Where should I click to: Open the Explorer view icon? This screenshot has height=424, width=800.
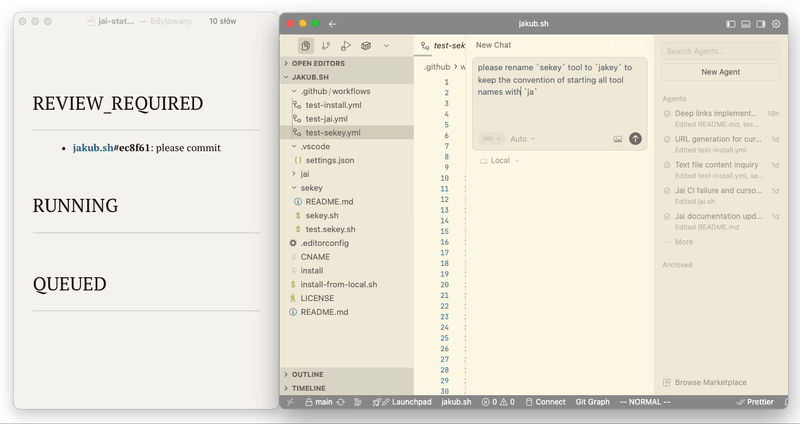click(x=305, y=46)
